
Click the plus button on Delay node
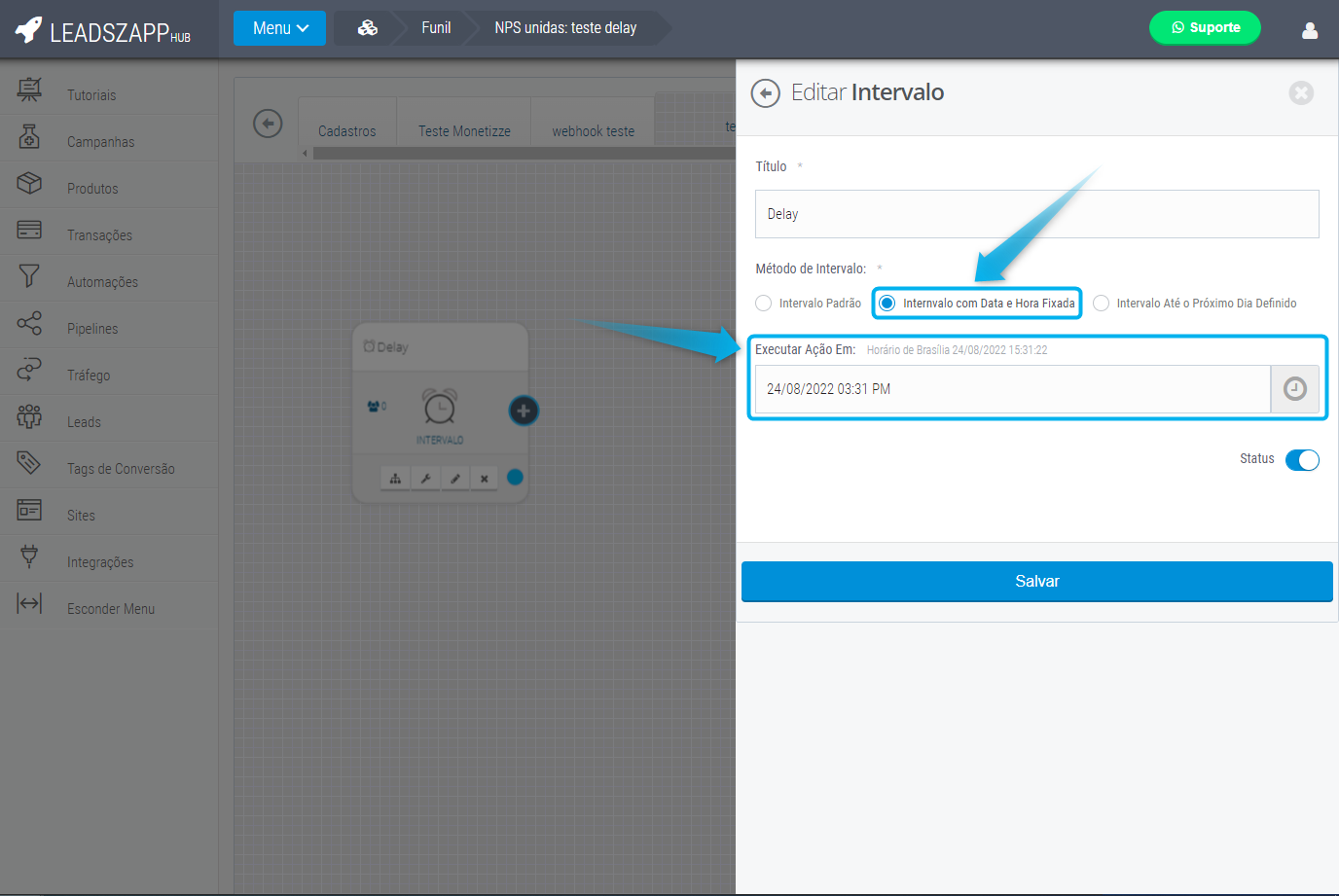click(524, 411)
